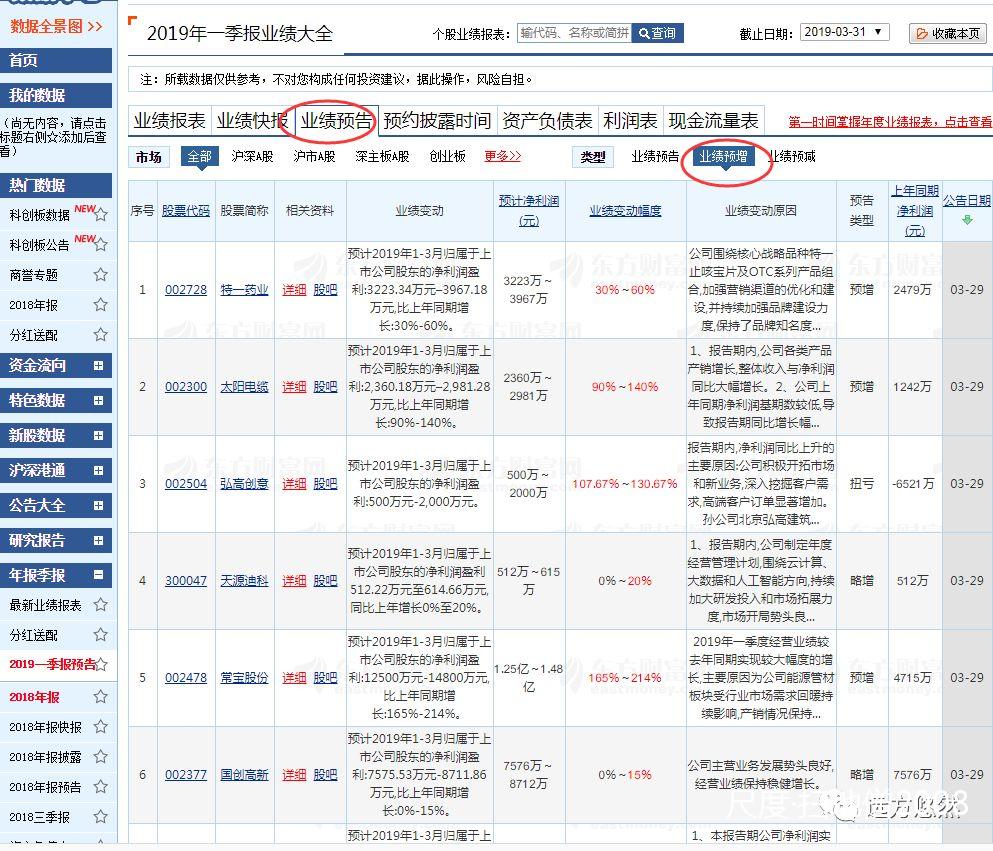Filter market by 深主板A股
Image resolution: width=993 pixels, height=851 pixels.
pos(382,156)
